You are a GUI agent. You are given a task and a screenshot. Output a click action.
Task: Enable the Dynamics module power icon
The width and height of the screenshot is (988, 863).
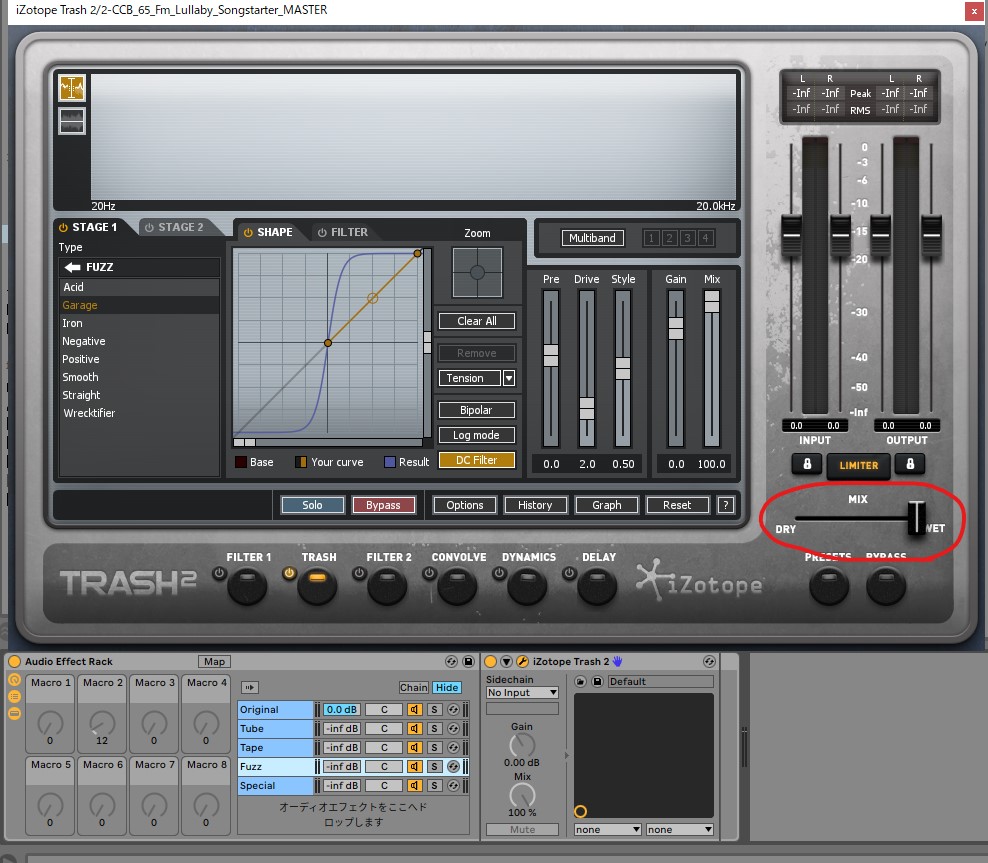tap(499, 573)
